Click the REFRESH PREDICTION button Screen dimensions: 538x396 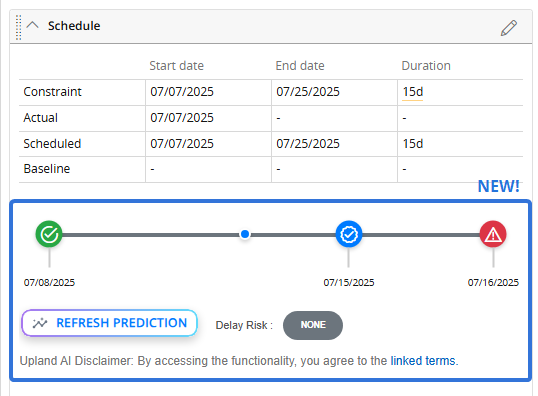point(109,323)
